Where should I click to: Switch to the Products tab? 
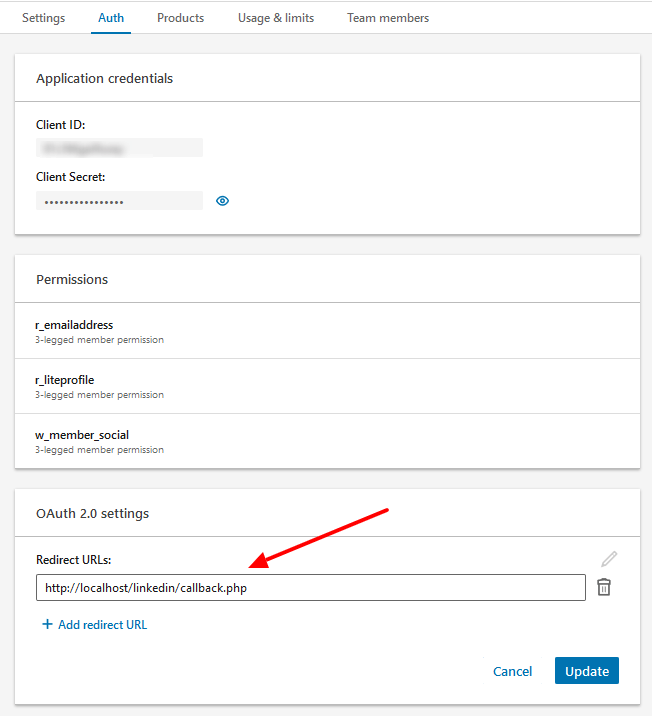(180, 18)
